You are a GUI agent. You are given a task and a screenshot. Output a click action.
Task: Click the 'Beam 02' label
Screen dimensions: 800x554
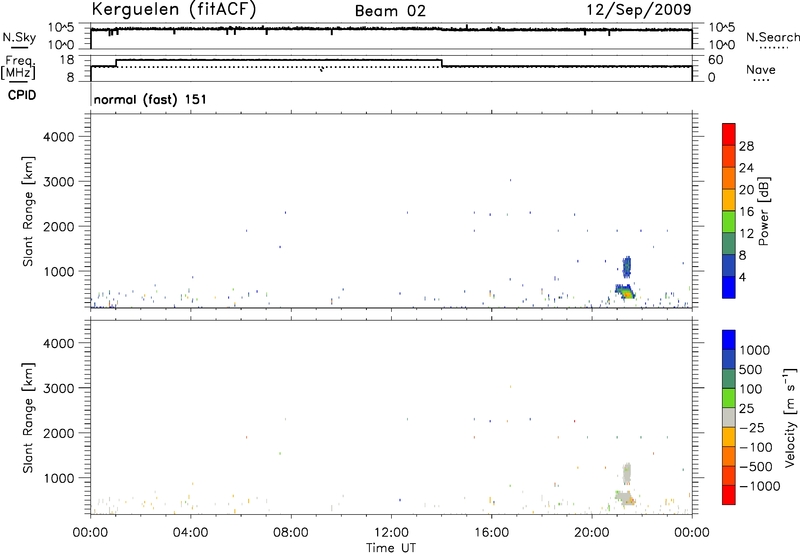click(390, 11)
